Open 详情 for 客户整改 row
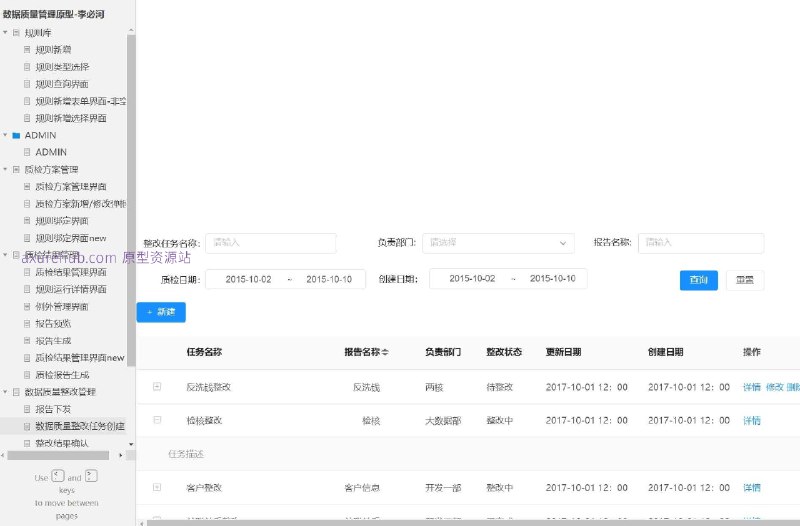This screenshot has height=526, width=800. pos(752,488)
